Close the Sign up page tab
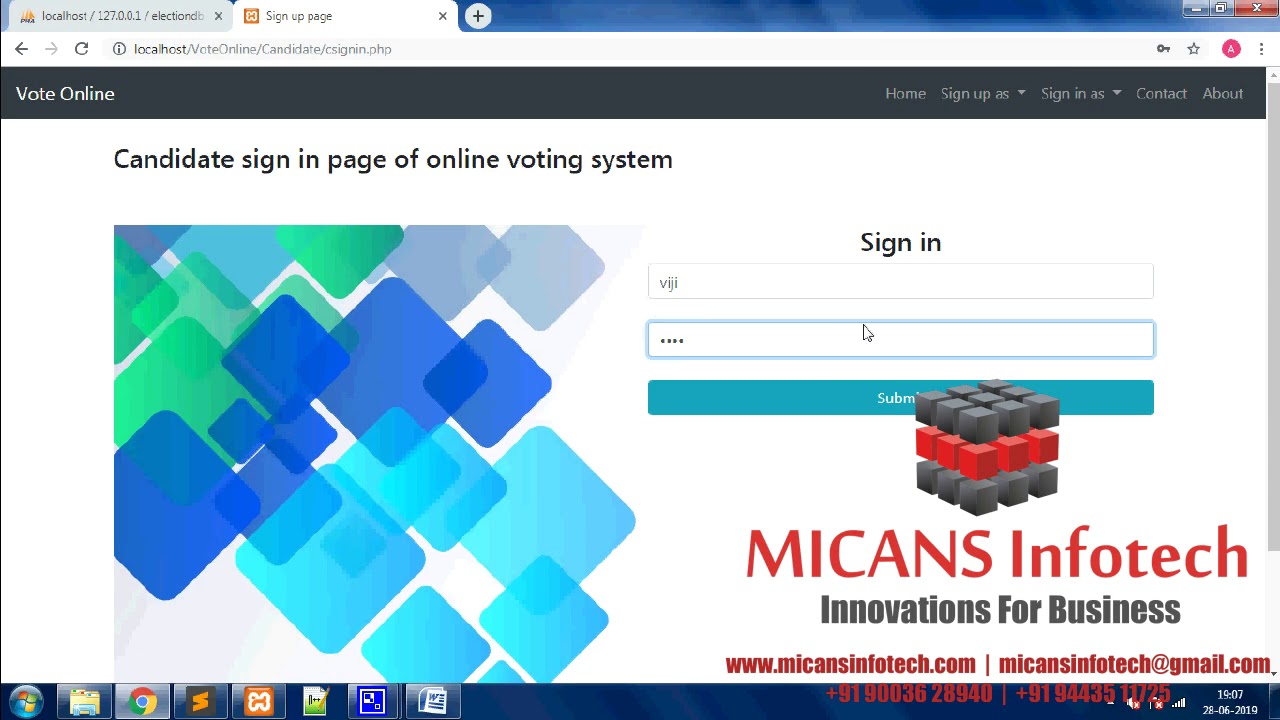1280x720 pixels. tap(442, 16)
